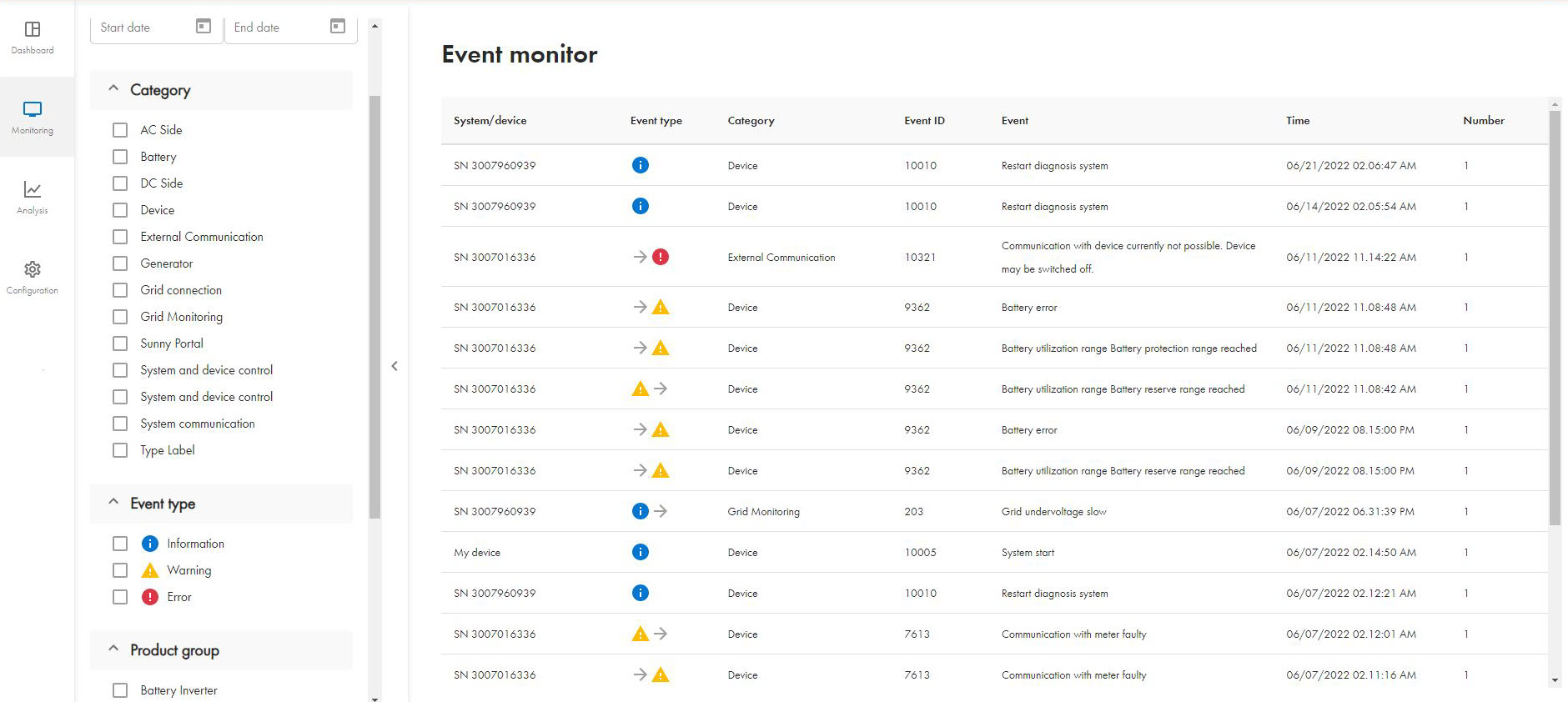Click the Event ID column header
Viewport: 1568px width, 702px height.
tap(924, 121)
